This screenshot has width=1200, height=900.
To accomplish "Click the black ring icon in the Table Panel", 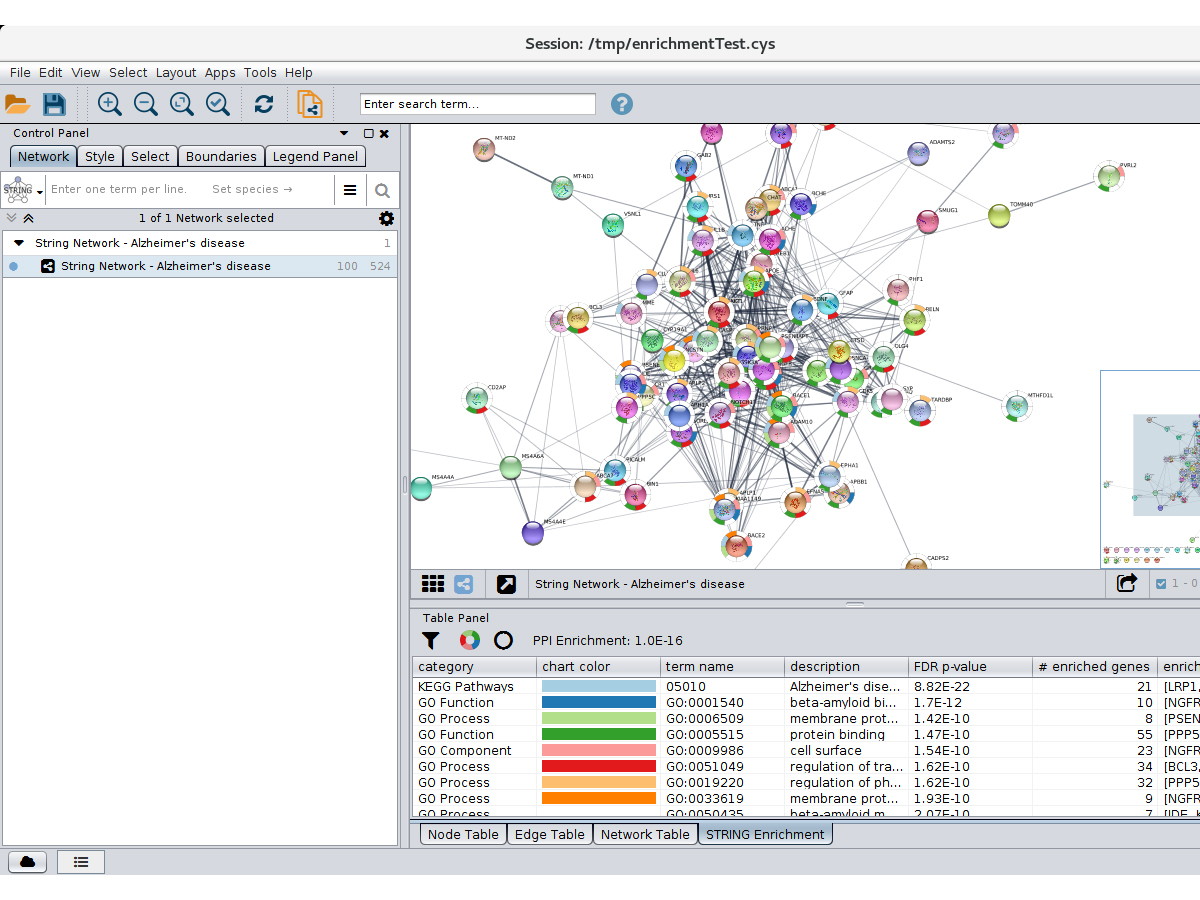I will click(503, 640).
